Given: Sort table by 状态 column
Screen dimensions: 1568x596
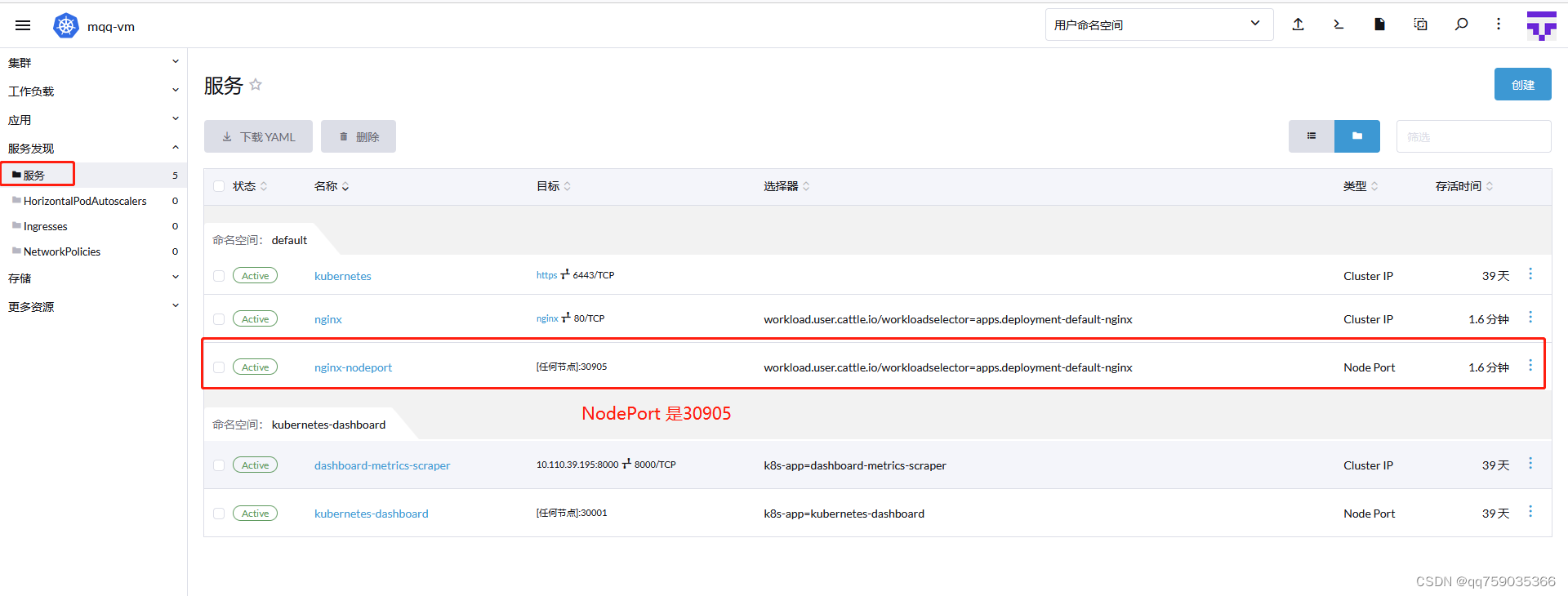Looking at the screenshot, I should tap(250, 186).
